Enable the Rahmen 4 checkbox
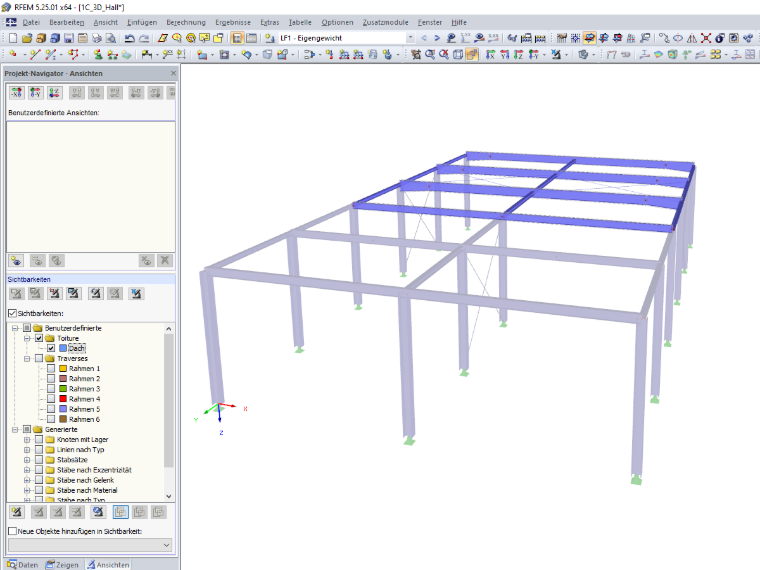The width and height of the screenshot is (760, 570). 51,399
